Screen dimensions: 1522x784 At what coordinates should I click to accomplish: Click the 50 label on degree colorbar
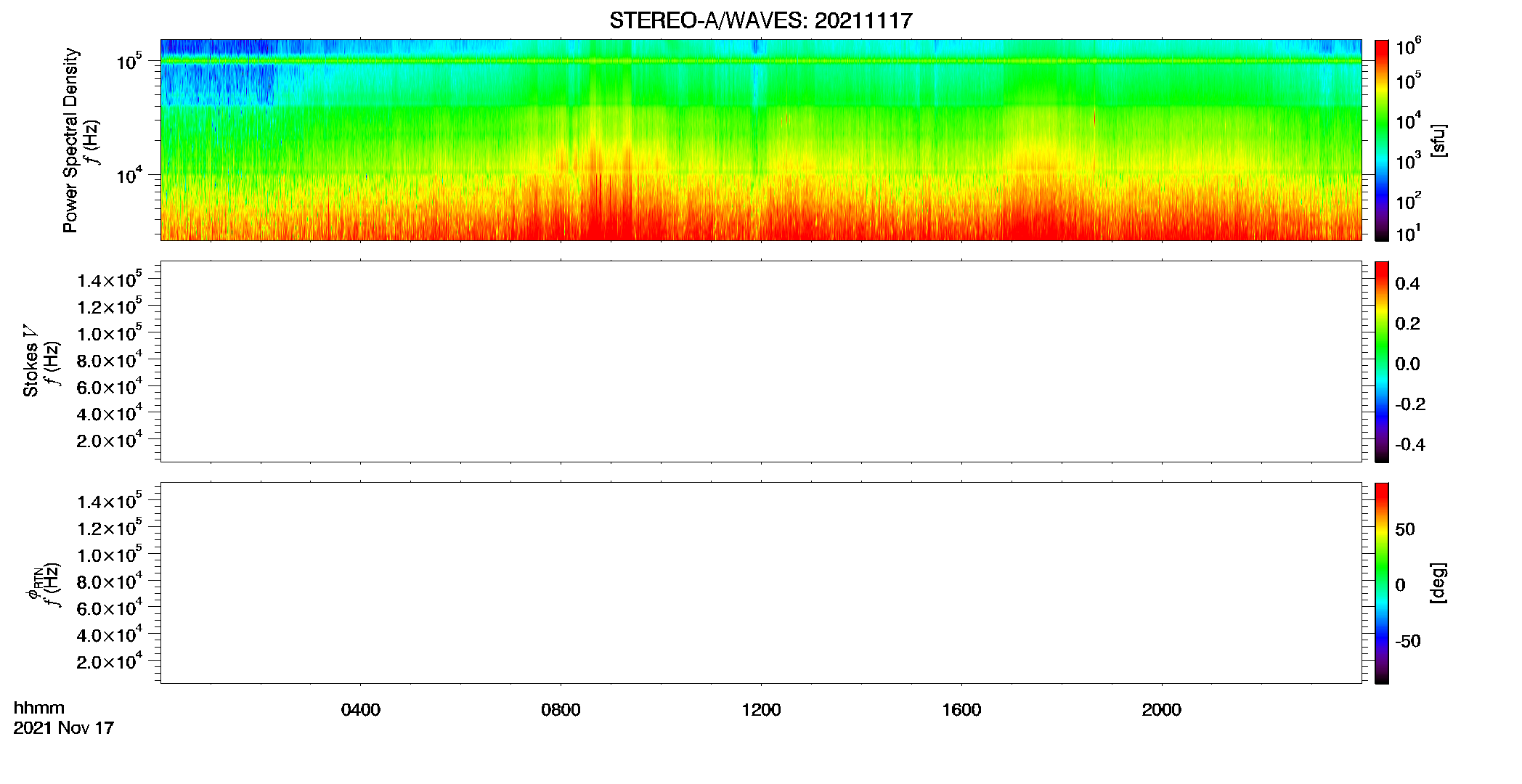pyautogui.click(x=1405, y=529)
